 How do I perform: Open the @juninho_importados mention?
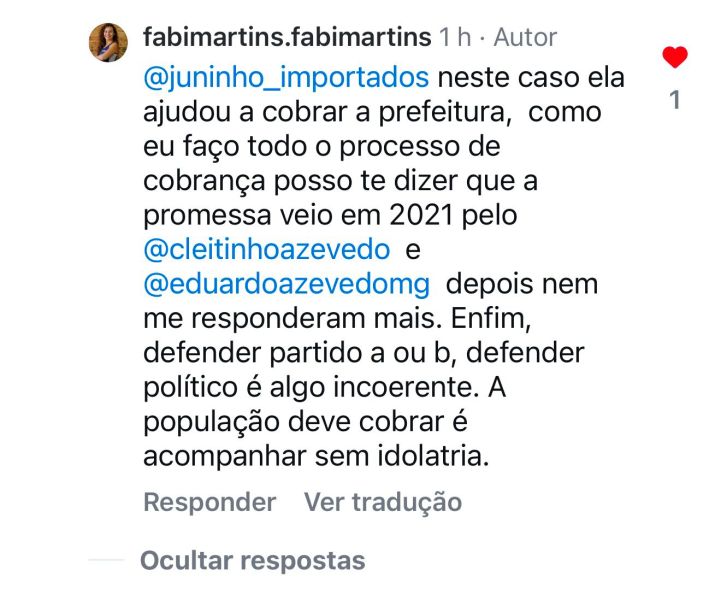tap(286, 78)
